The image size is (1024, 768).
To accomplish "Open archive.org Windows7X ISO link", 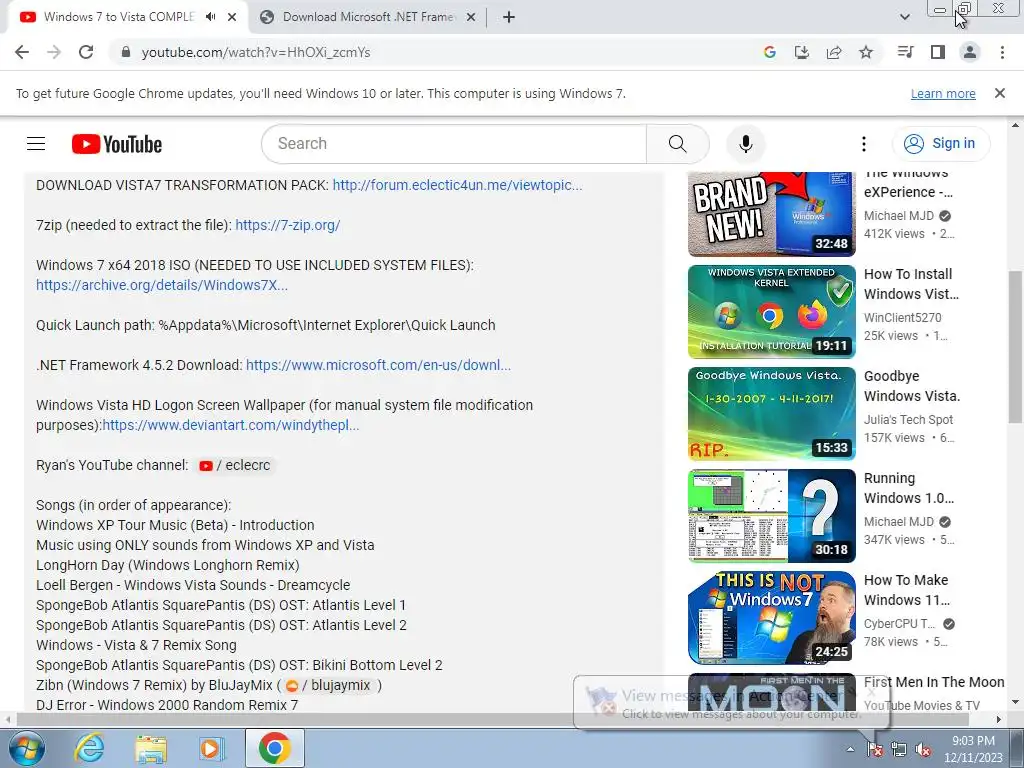I will pyautogui.click(x=161, y=285).
